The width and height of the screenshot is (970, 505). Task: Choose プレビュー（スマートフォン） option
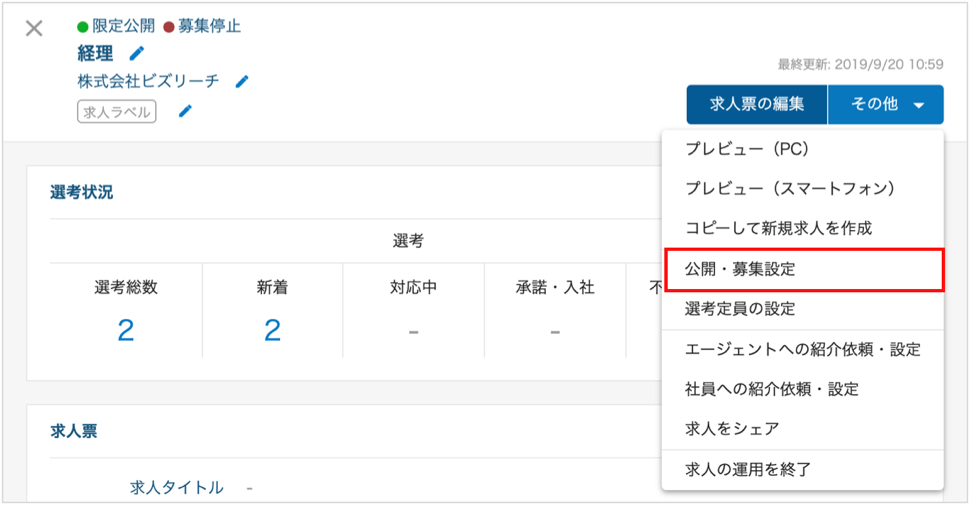(x=802, y=189)
